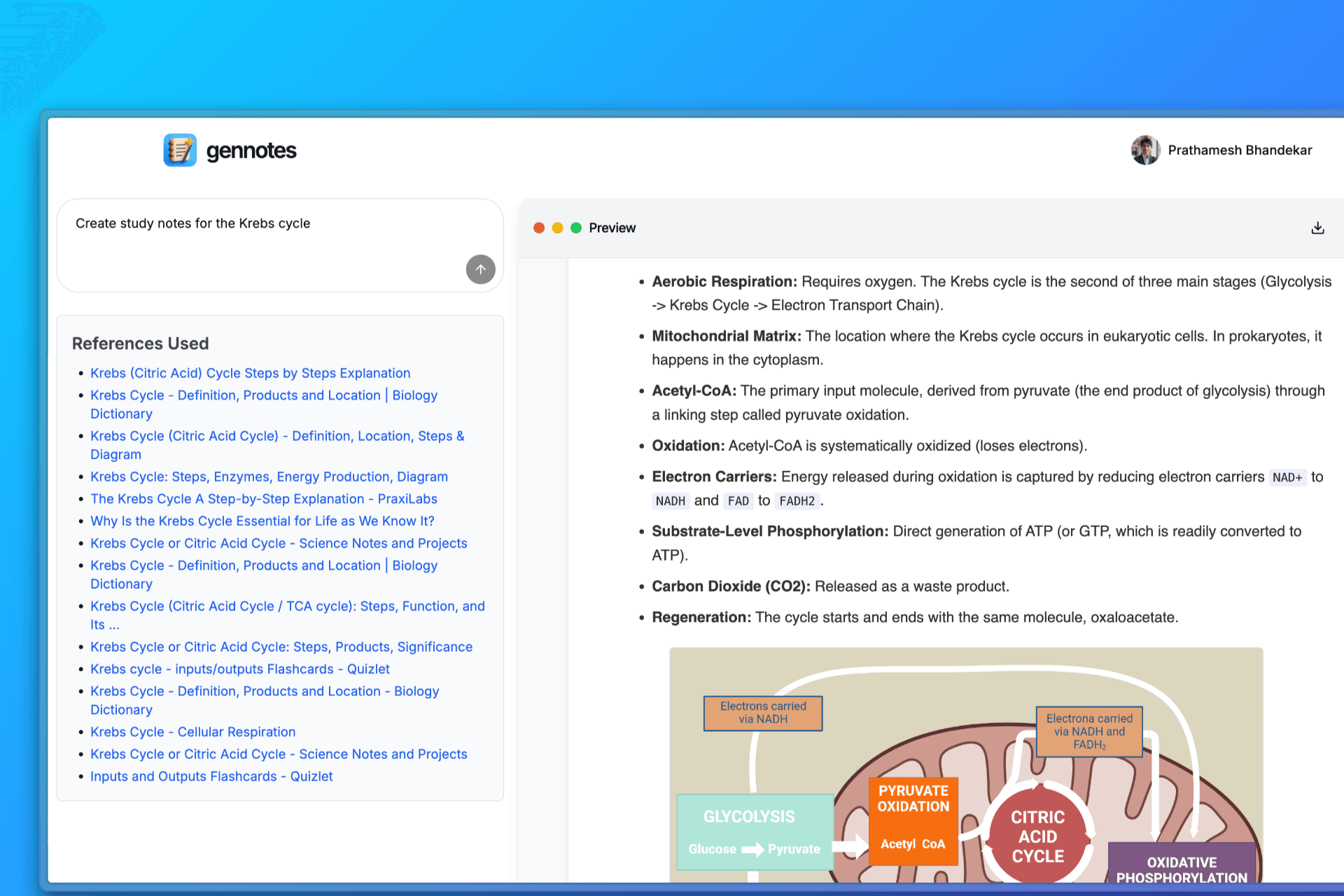Click the 'References Used' heading
Viewport: 1344px width, 896px height.
click(141, 344)
